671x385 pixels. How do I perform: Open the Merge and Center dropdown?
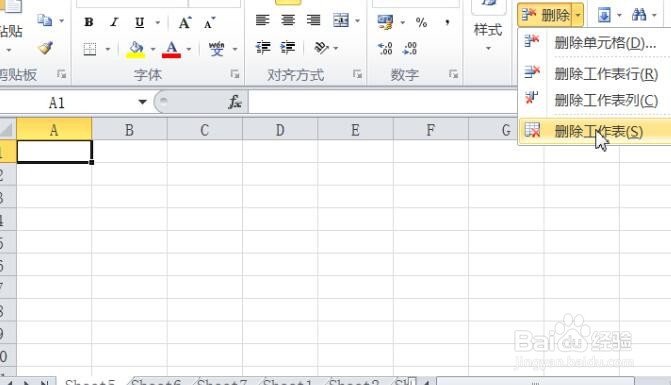point(357,21)
